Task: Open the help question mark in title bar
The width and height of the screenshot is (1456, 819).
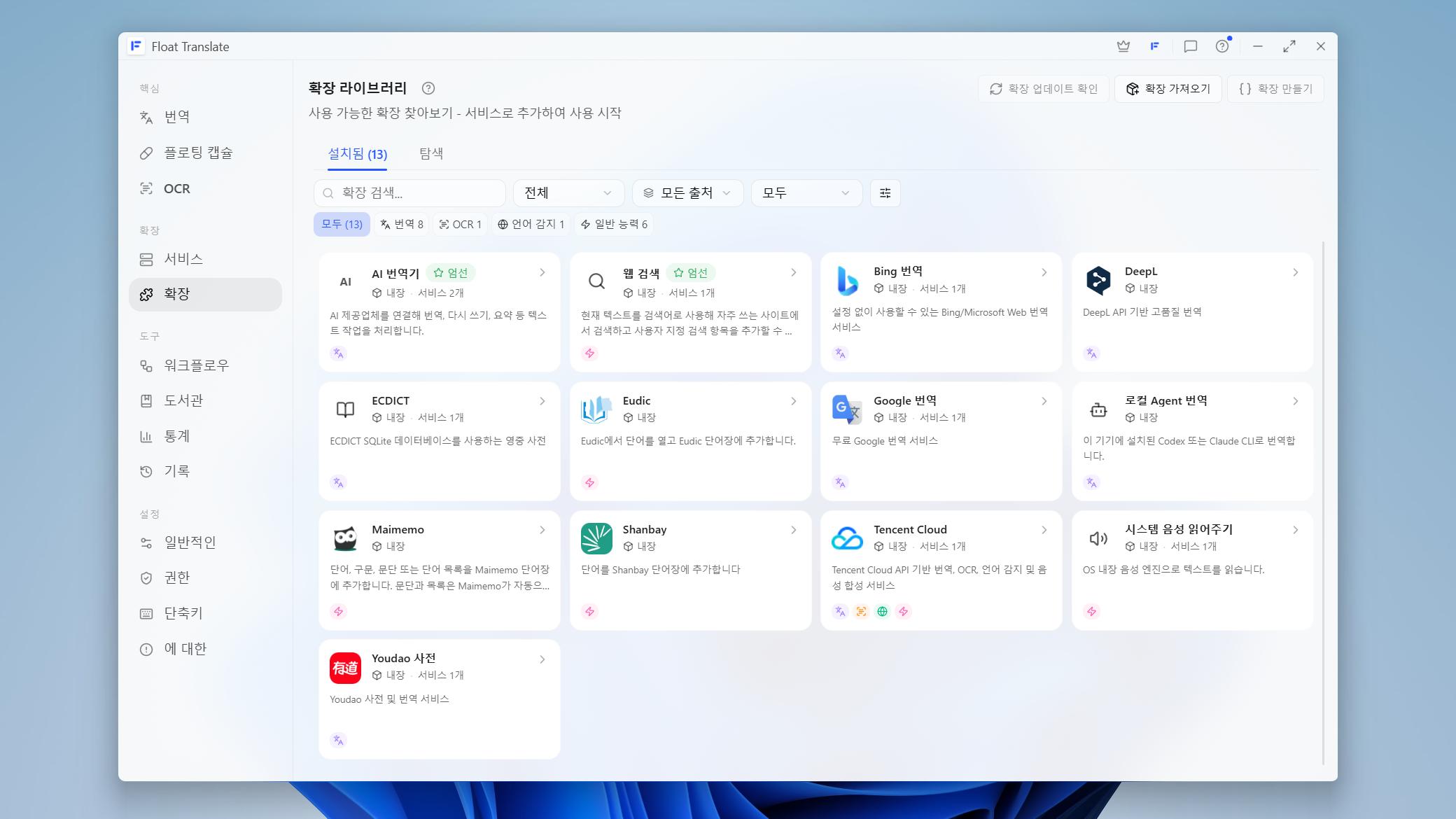Action: pos(1222,46)
